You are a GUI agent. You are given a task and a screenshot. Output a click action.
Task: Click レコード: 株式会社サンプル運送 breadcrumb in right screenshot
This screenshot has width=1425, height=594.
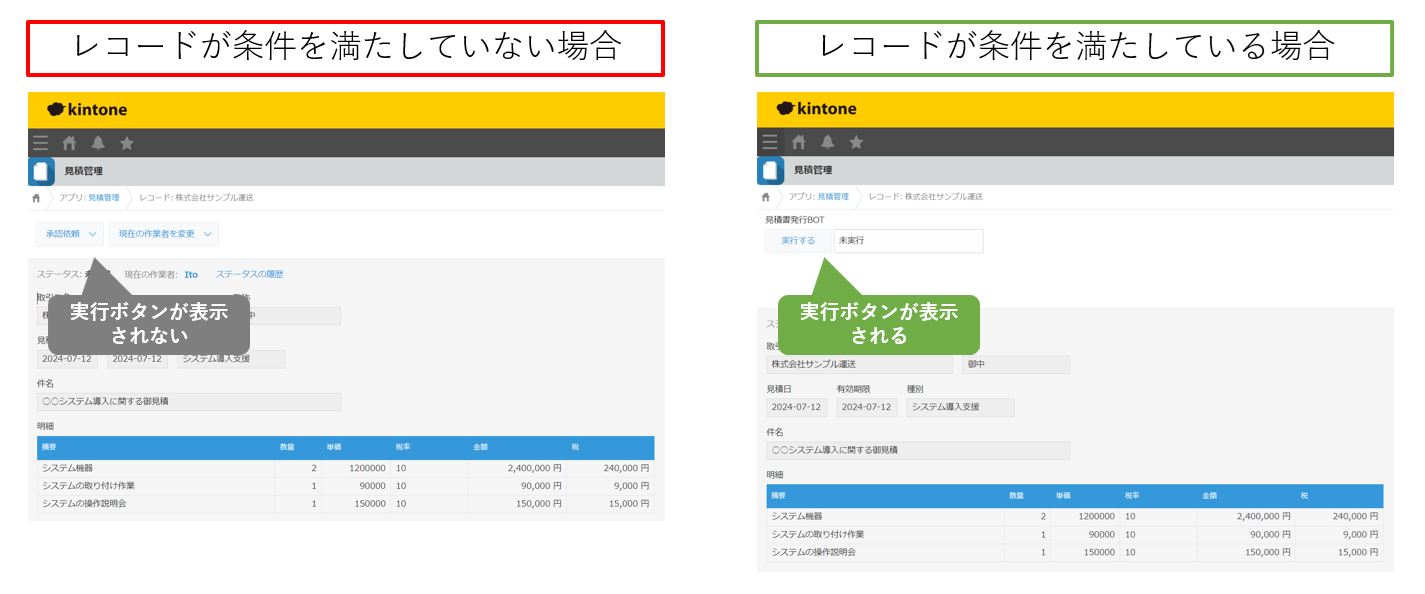pyautogui.click(x=926, y=197)
